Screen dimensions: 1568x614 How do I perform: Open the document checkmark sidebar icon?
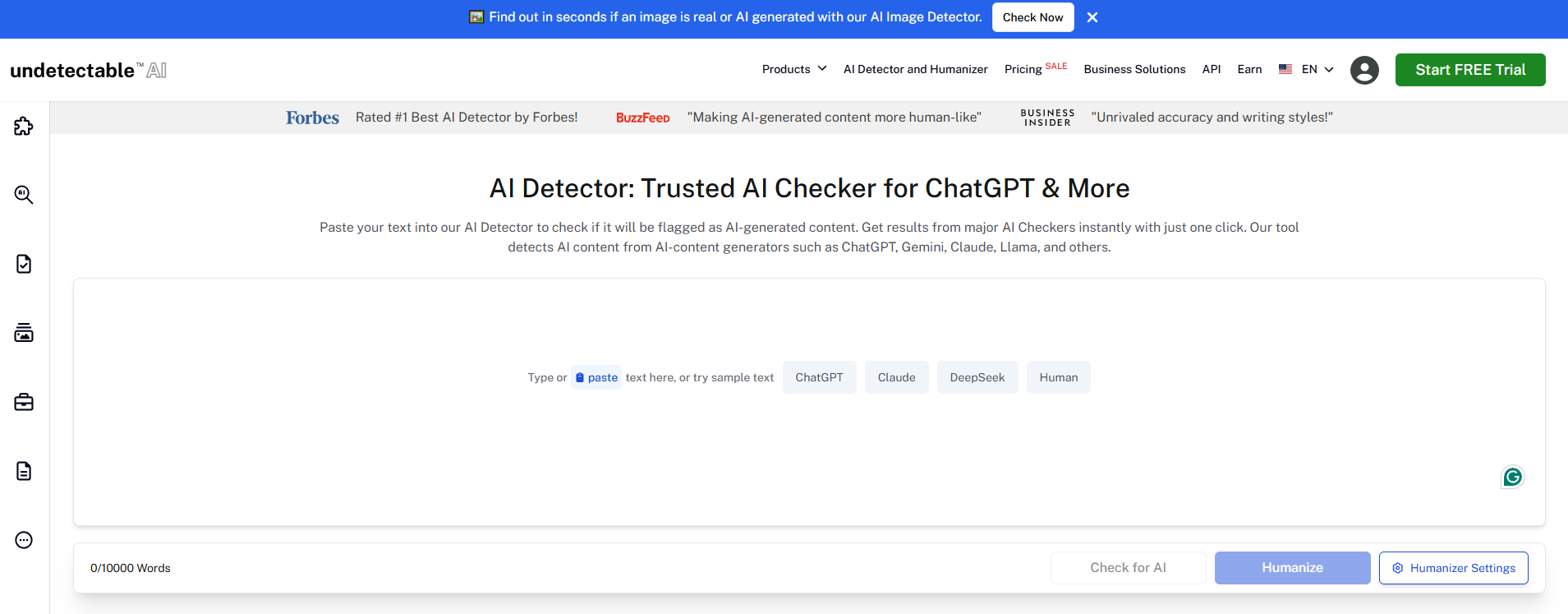click(x=24, y=264)
